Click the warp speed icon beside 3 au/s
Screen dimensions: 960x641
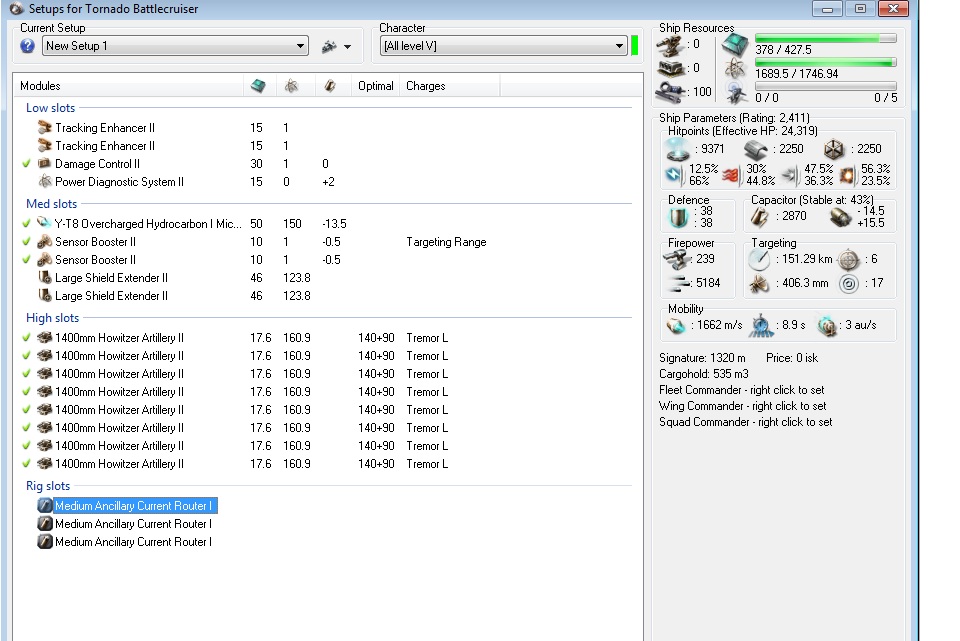tap(826, 326)
